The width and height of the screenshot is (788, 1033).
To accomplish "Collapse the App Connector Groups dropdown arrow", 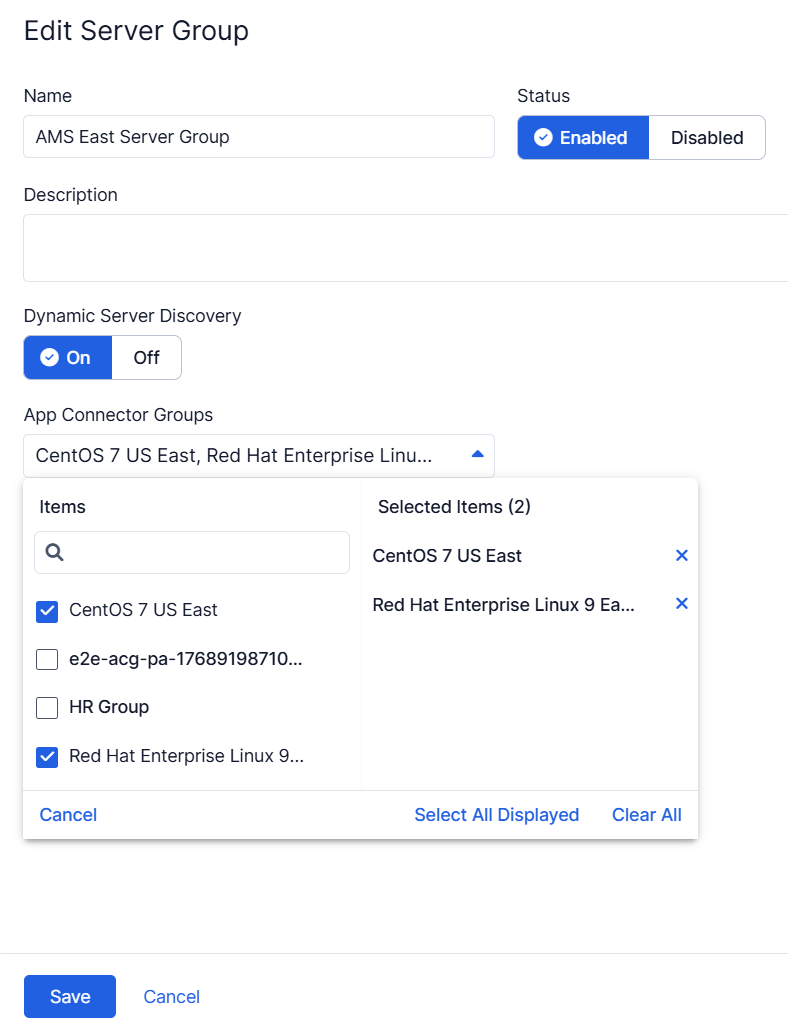I will pyautogui.click(x=478, y=454).
